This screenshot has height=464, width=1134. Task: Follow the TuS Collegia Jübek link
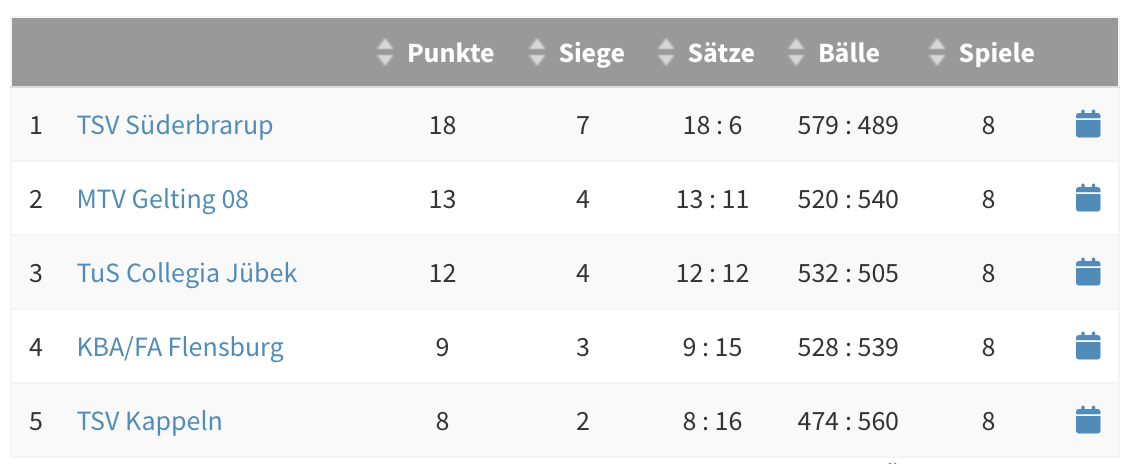coord(187,273)
